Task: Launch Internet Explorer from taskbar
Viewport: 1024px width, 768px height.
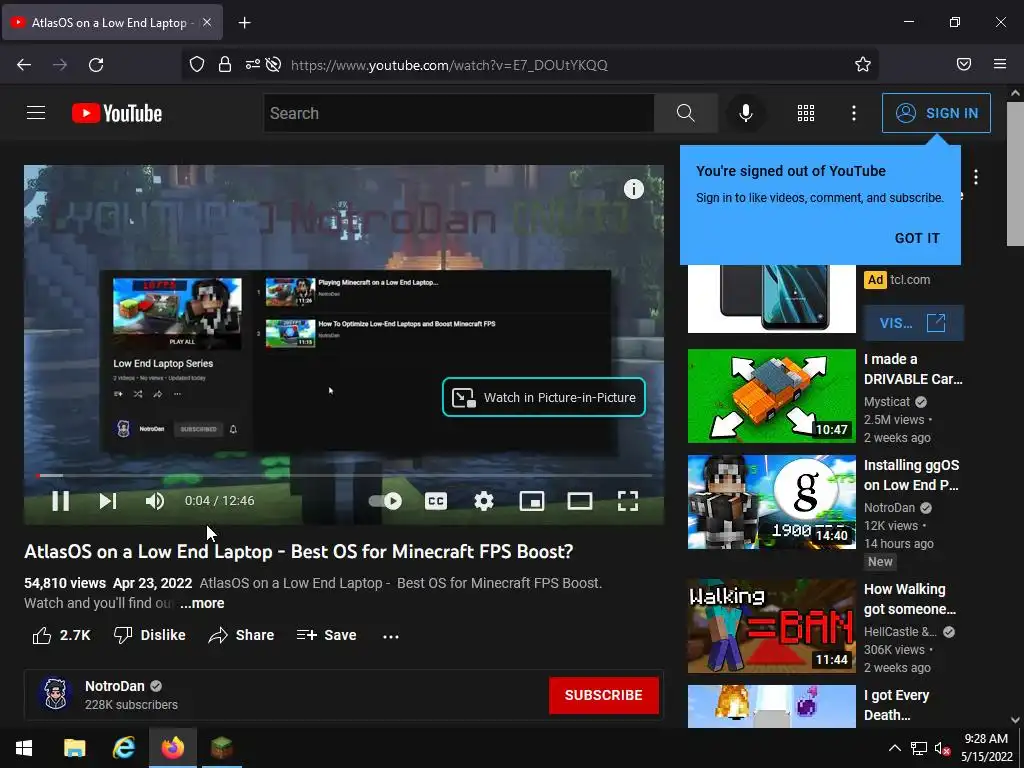Action: (x=123, y=748)
